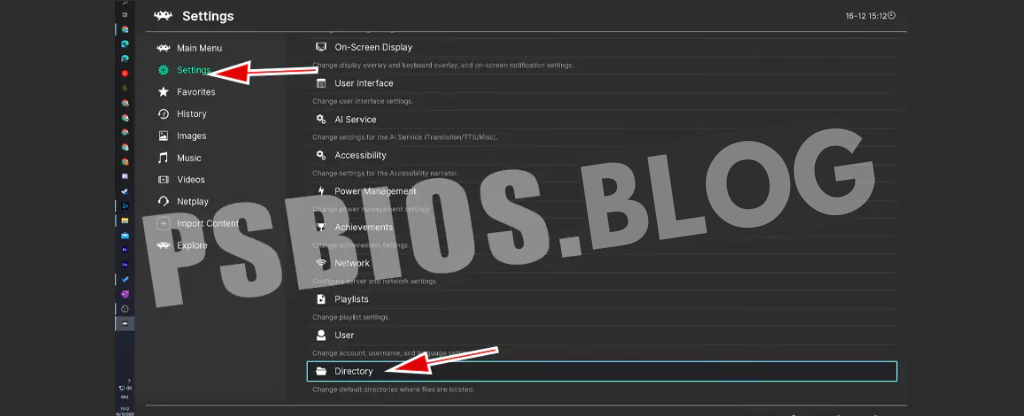Screen dimensions: 1024x416
Task: Open the Accessibility settings entry
Action: 360,155
